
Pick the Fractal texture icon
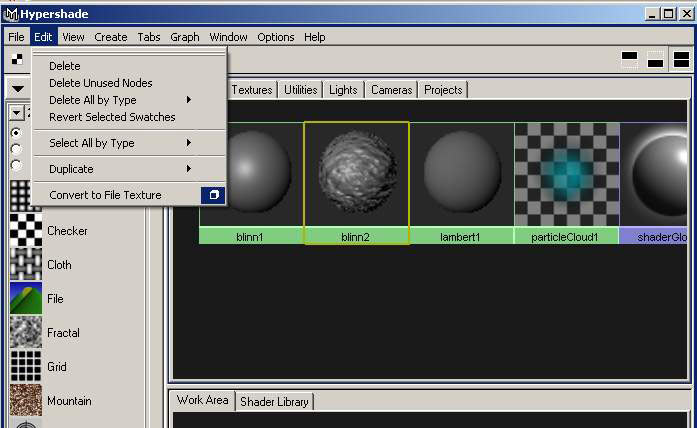tap(26, 333)
